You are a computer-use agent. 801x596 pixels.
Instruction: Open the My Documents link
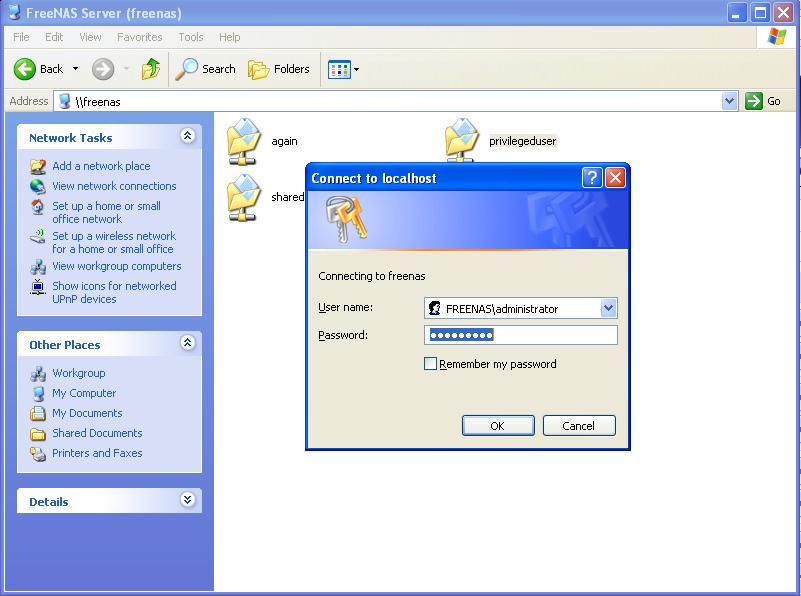pyautogui.click(x=87, y=413)
